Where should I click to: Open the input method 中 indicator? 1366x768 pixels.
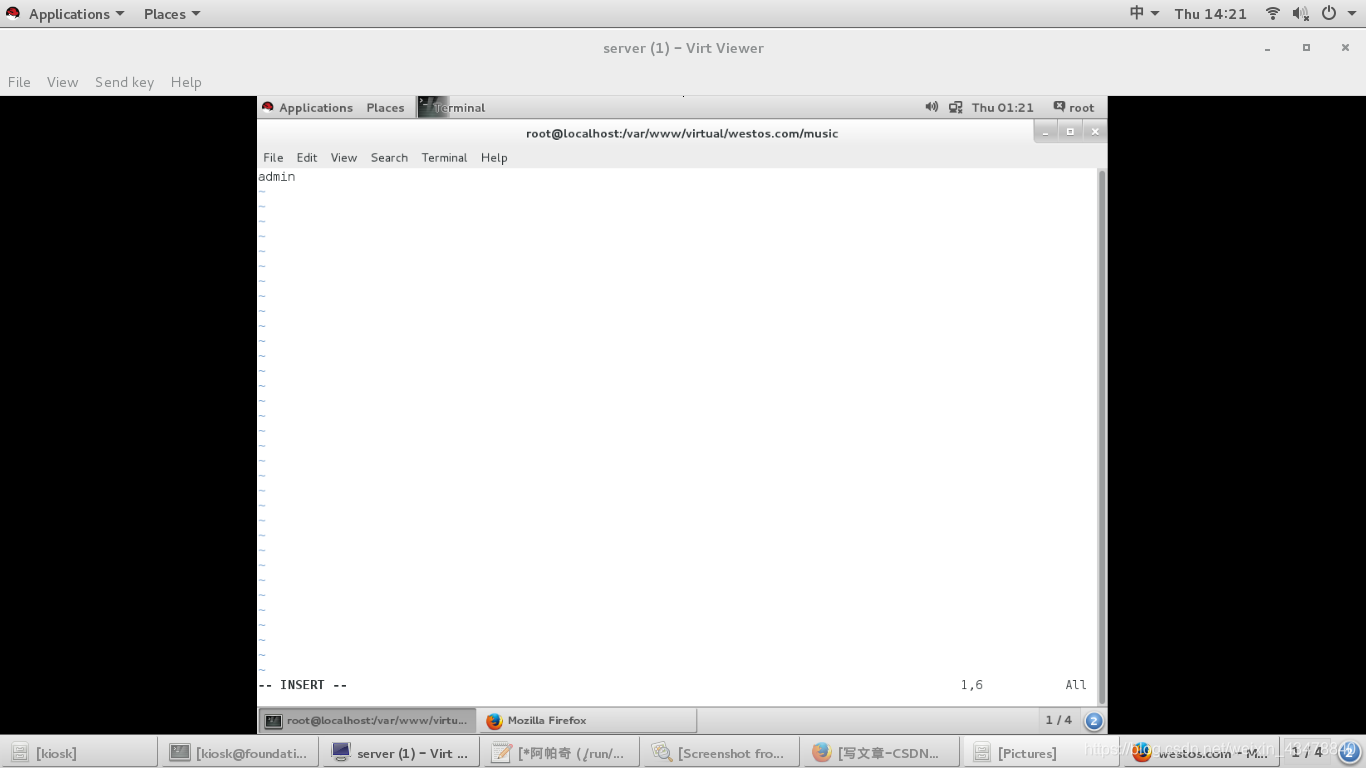[x=1144, y=13]
